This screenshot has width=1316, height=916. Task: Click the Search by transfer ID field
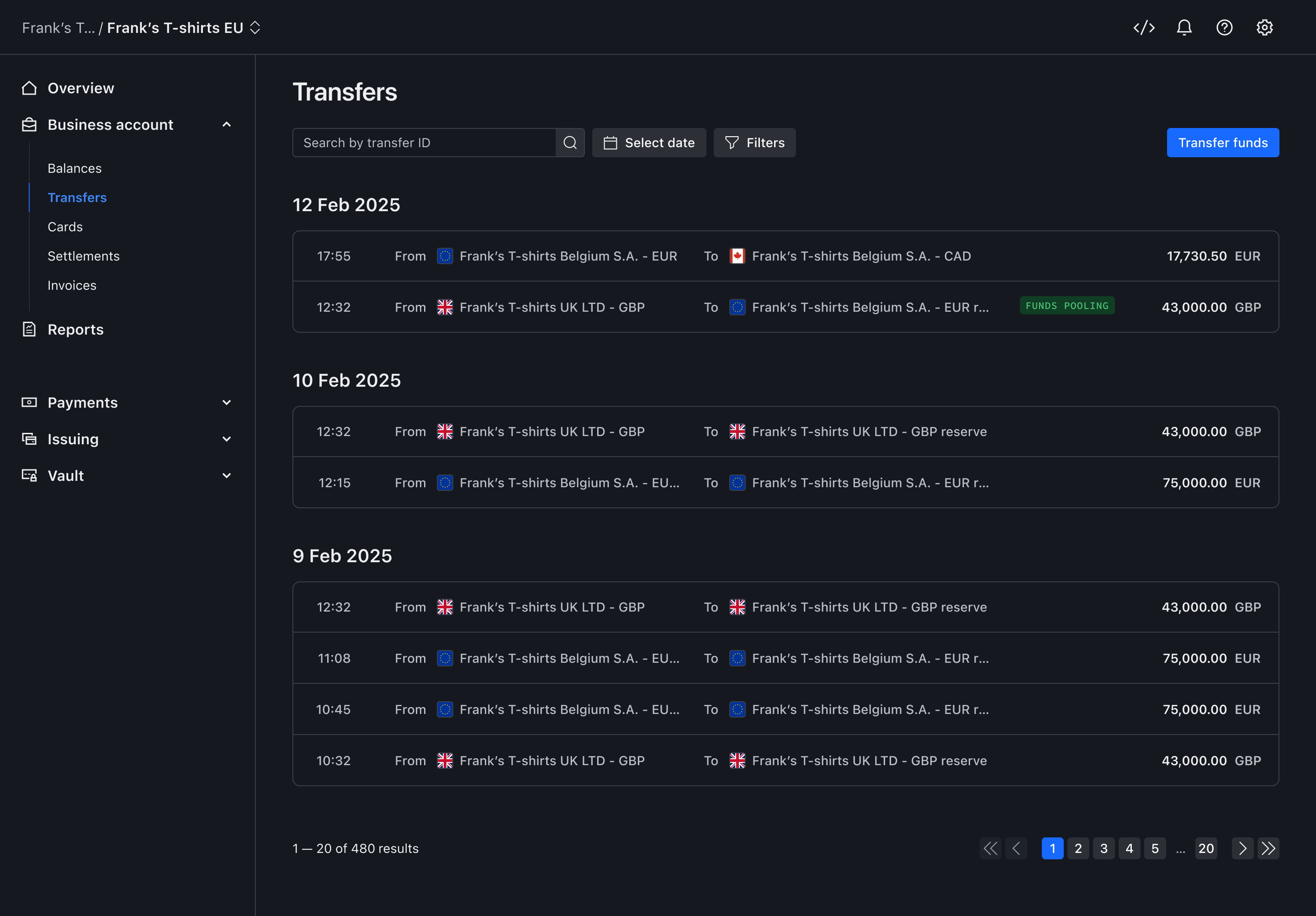[424, 143]
